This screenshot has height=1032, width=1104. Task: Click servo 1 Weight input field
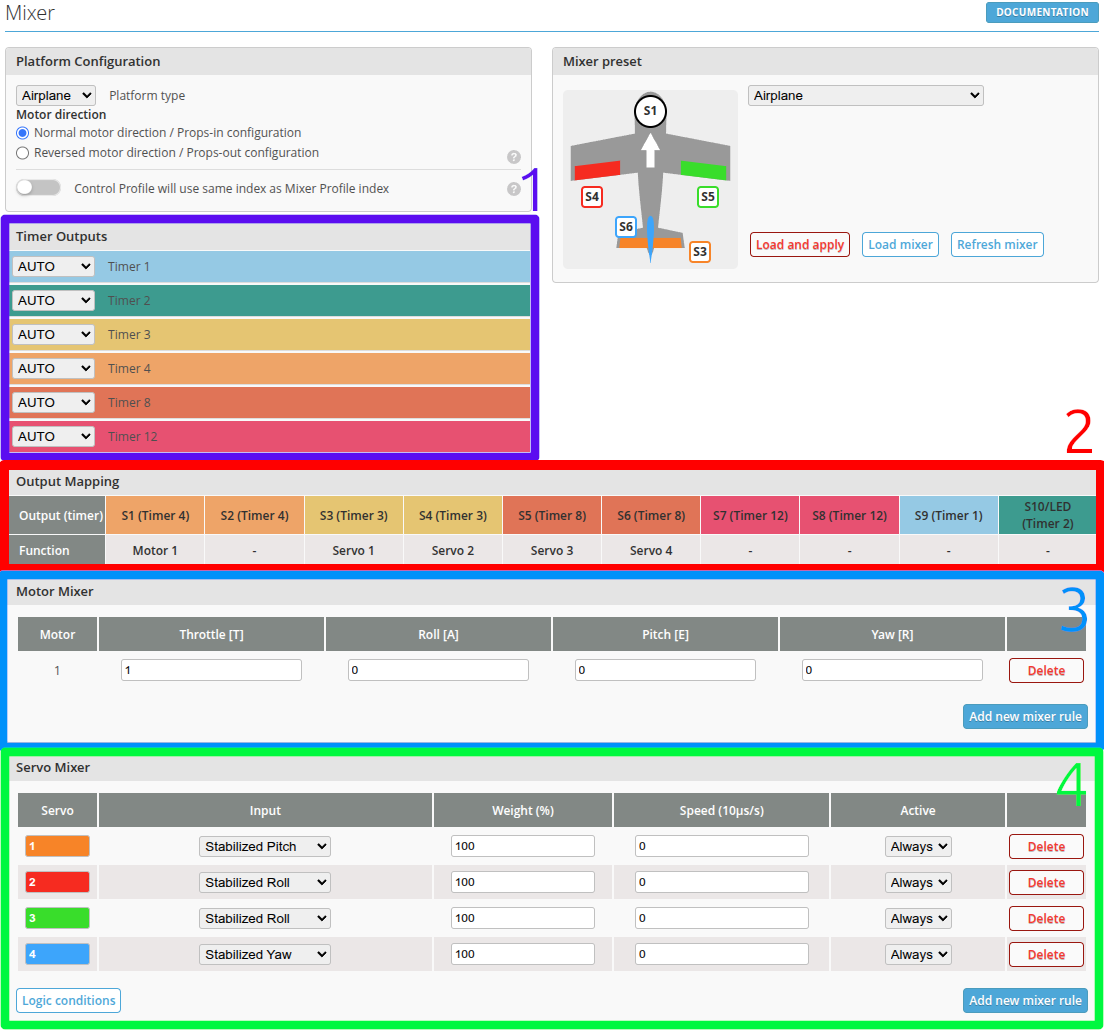click(x=522, y=846)
